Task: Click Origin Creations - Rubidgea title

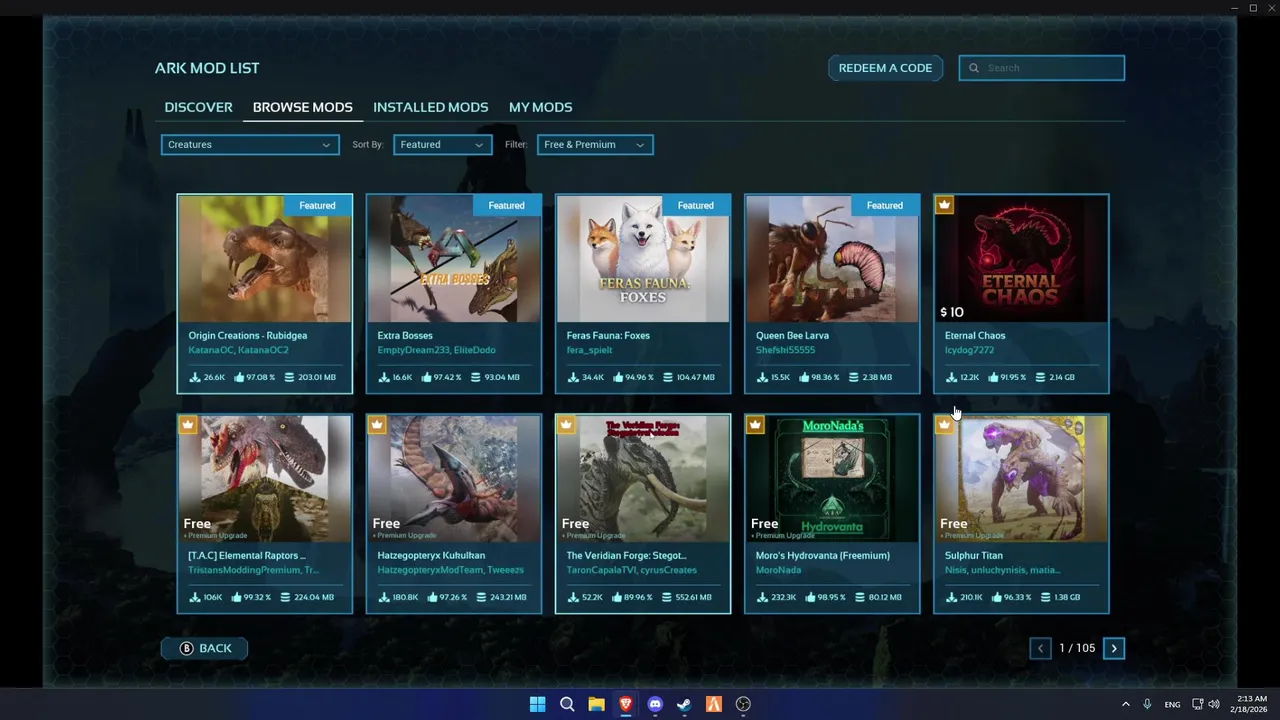Action: (x=247, y=335)
